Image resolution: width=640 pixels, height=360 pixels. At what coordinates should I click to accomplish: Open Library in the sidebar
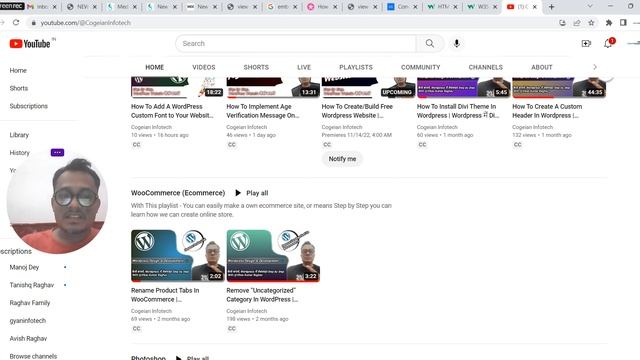click(19, 135)
